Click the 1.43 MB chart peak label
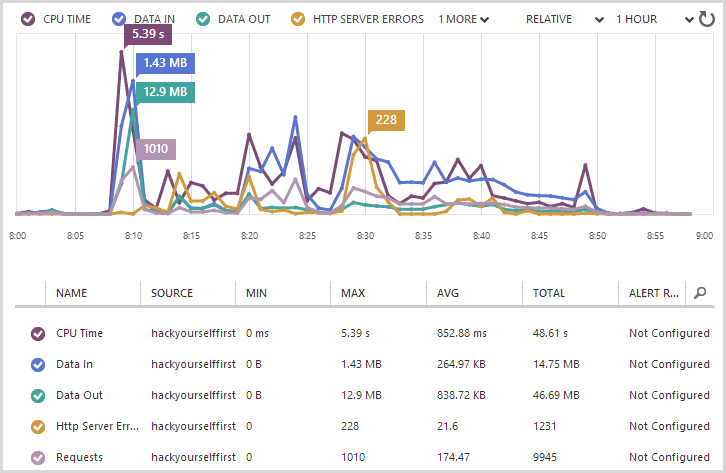Viewport: 726px width, 473px height. pyautogui.click(x=165, y=63)
